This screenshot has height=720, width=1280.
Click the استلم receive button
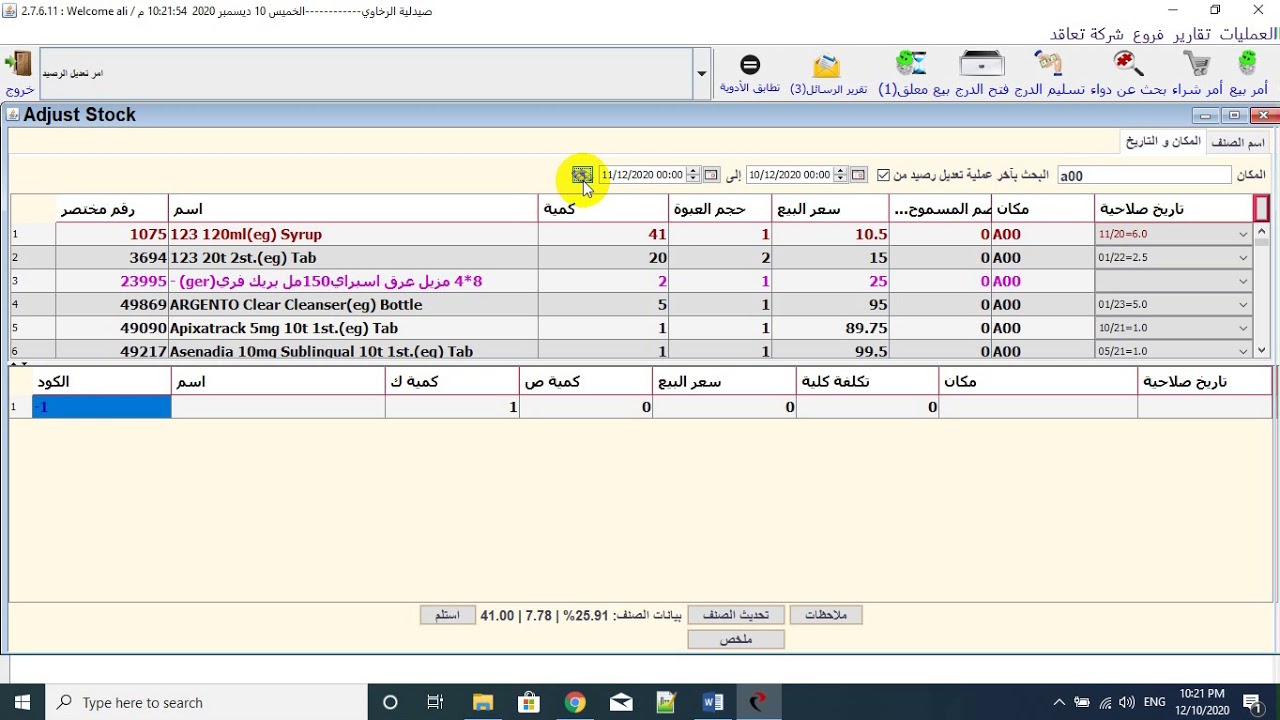coord(447,615)
